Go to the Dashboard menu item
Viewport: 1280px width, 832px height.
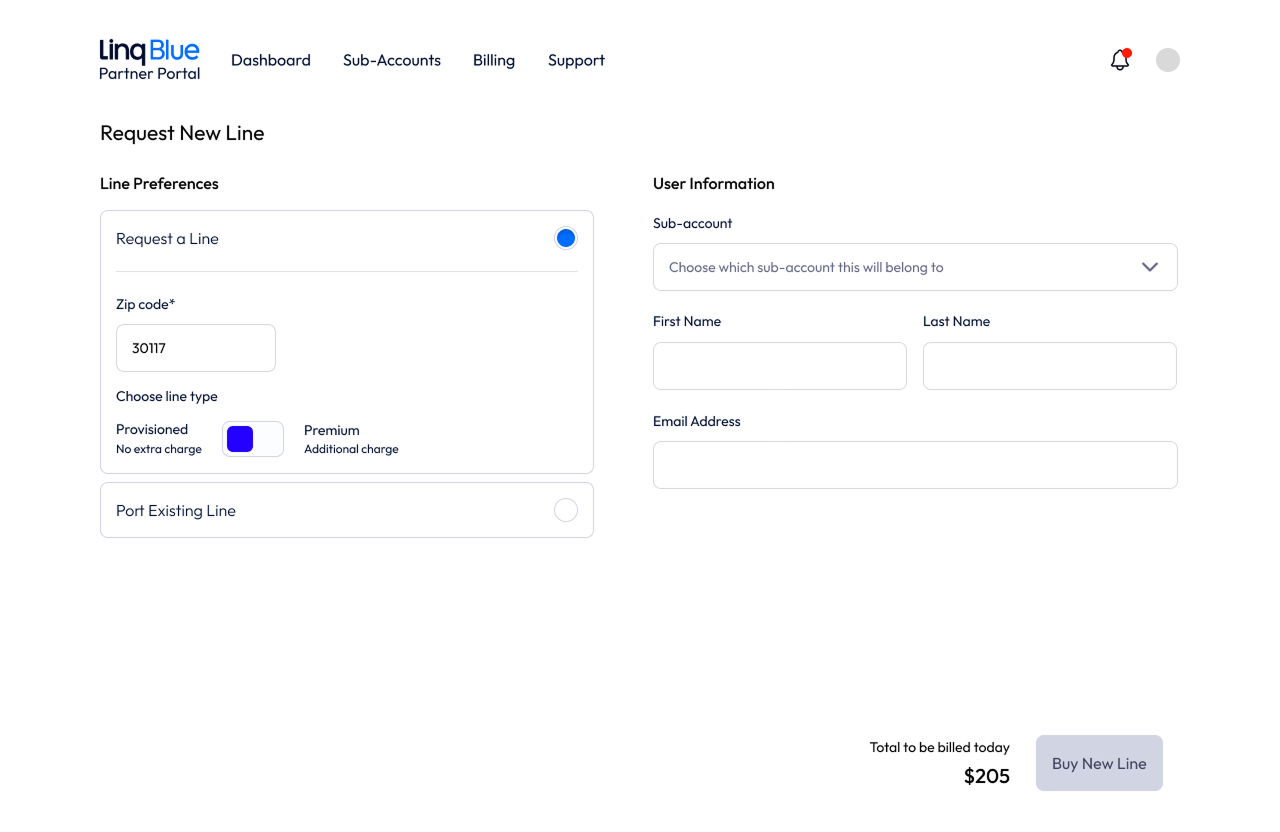271,60
